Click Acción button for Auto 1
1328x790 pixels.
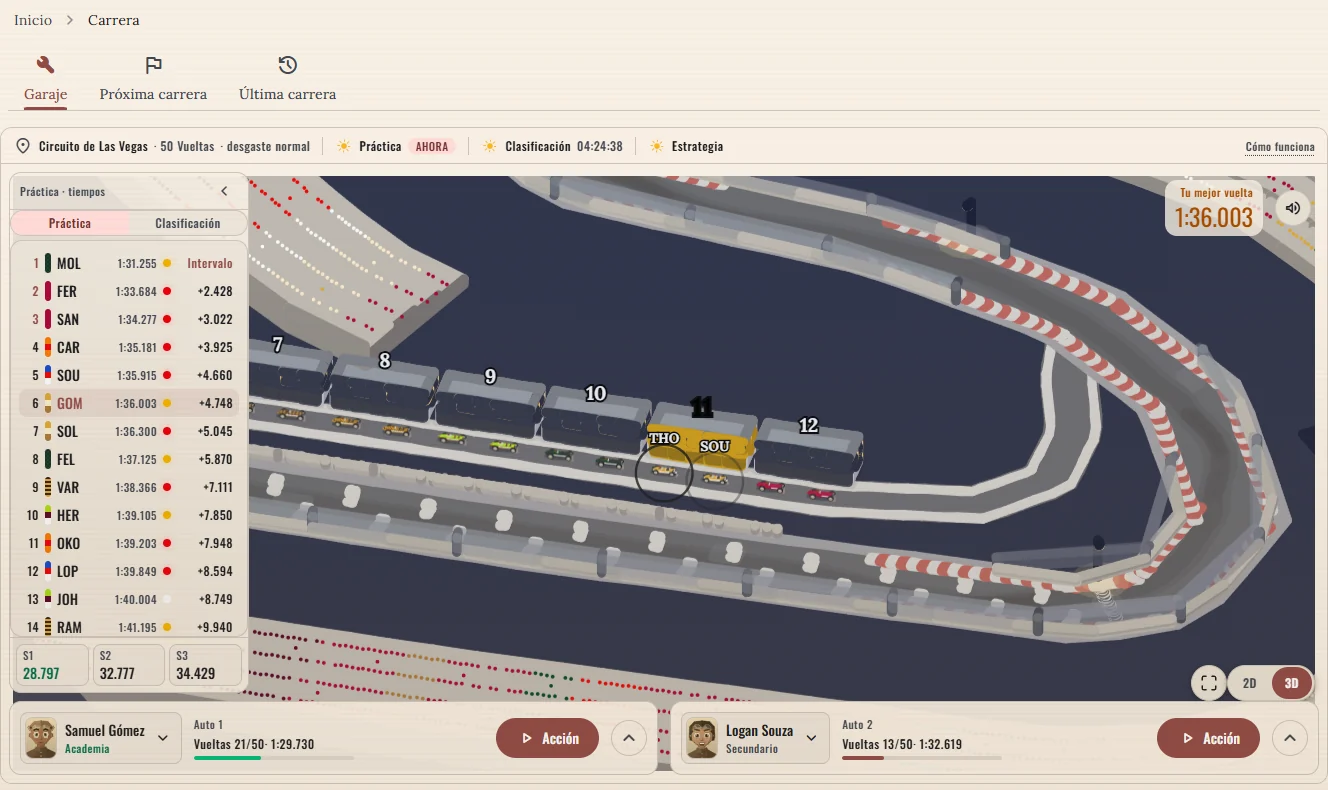pos(547,738)
